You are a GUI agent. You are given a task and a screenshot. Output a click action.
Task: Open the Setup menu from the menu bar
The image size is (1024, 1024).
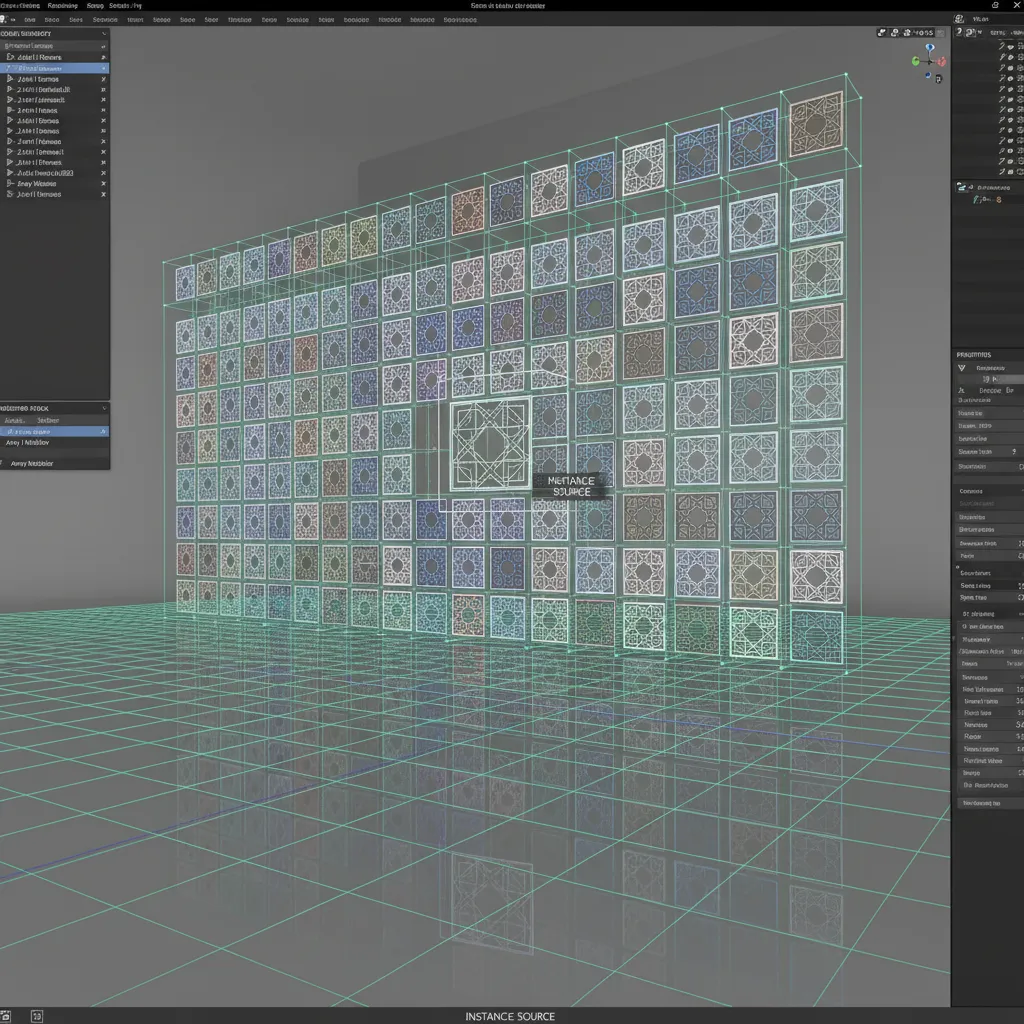click(x=97, y=5)
